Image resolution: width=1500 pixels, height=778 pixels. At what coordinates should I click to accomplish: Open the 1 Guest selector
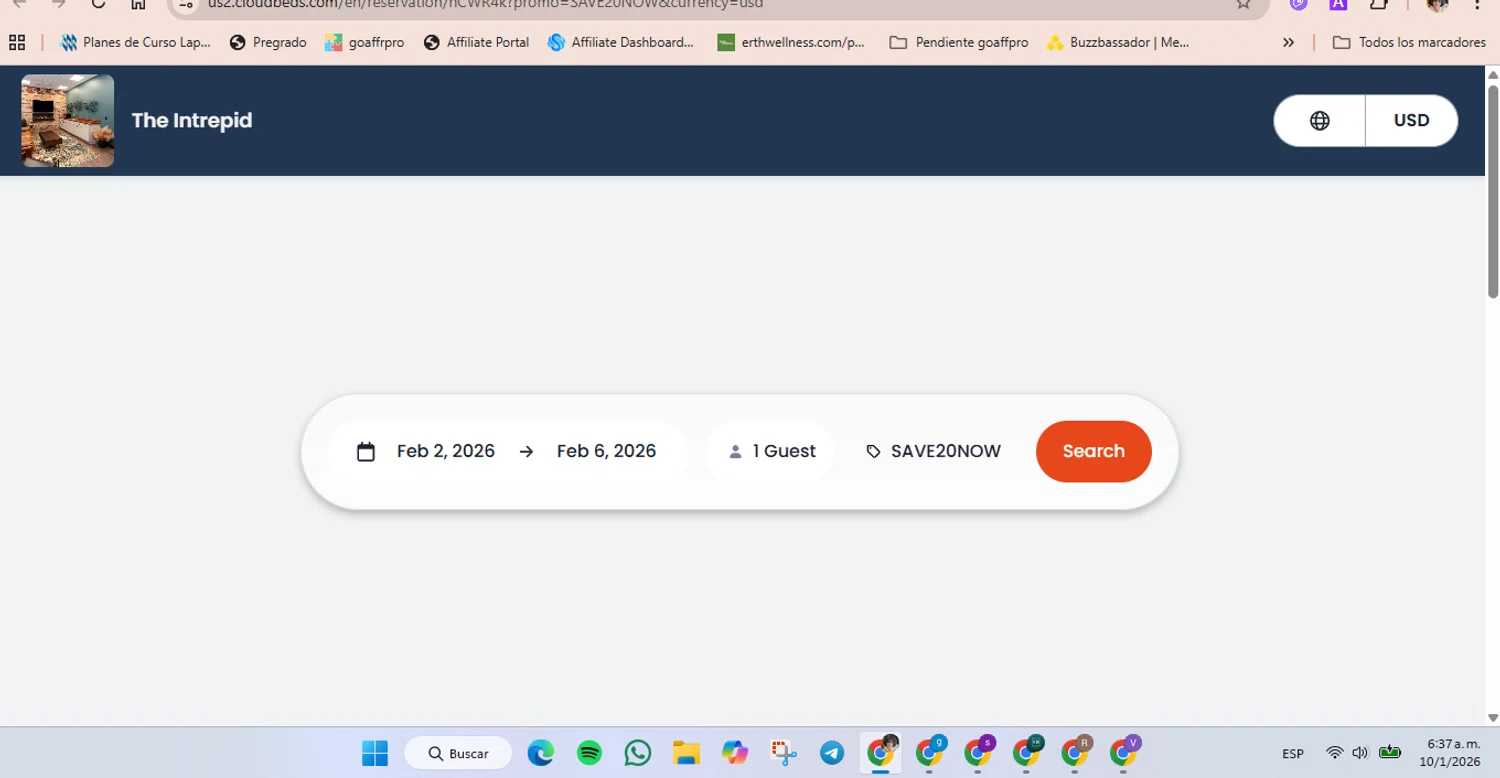pos(770,451)
